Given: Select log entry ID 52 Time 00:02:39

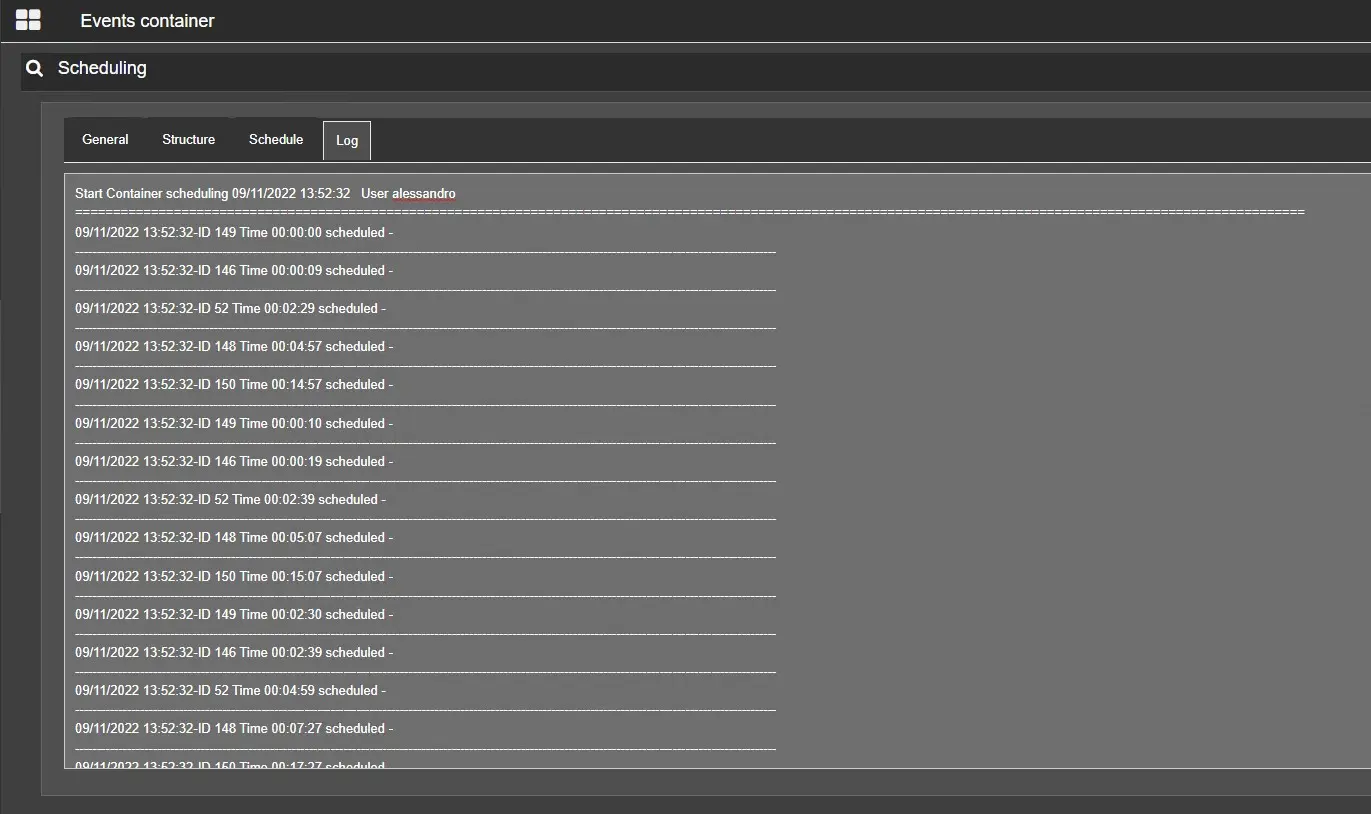Looking at the screenshot, I should click(230, 499).
